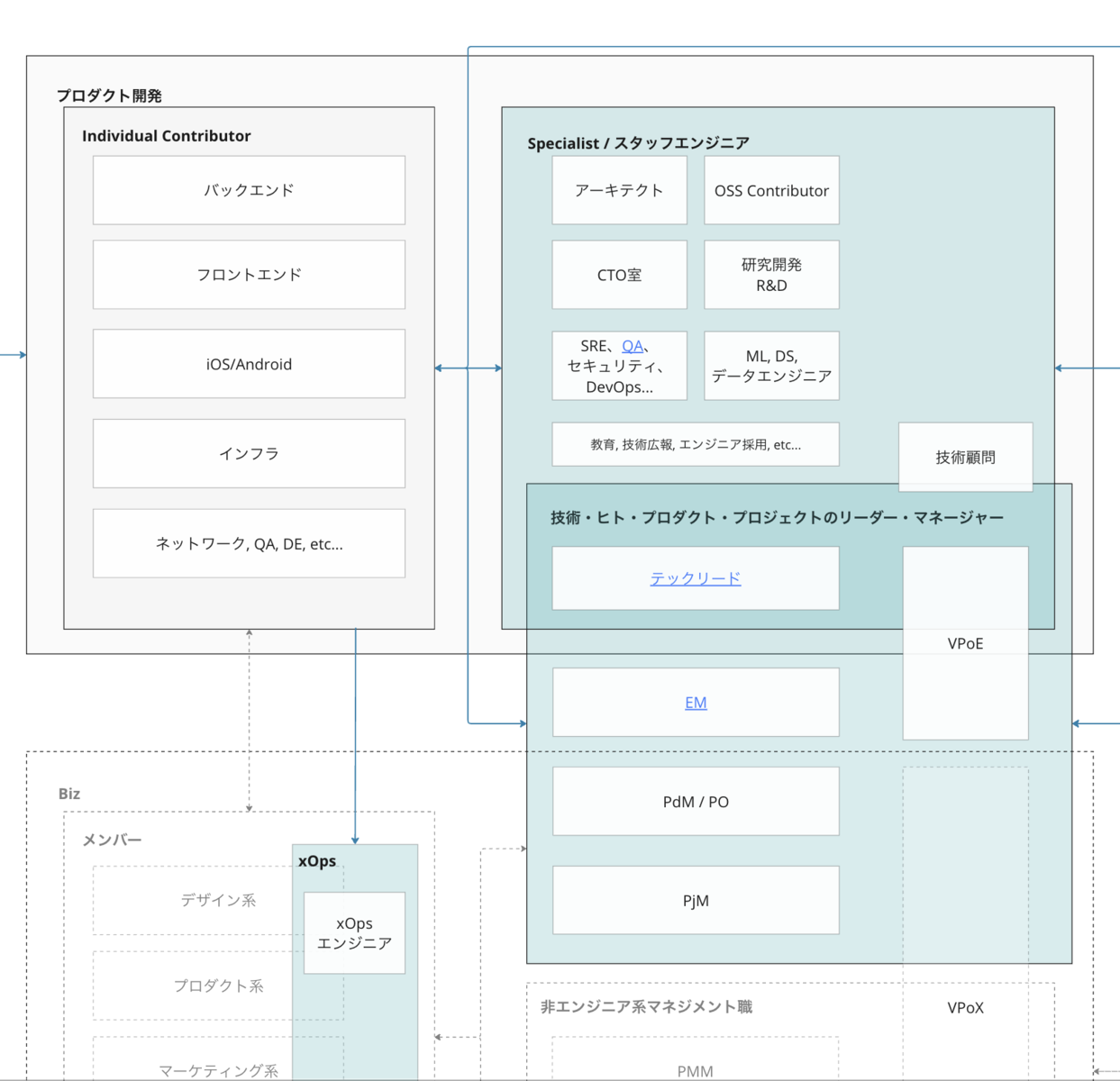
Task: Select the アーキテクト box
Action: [619, 190]
